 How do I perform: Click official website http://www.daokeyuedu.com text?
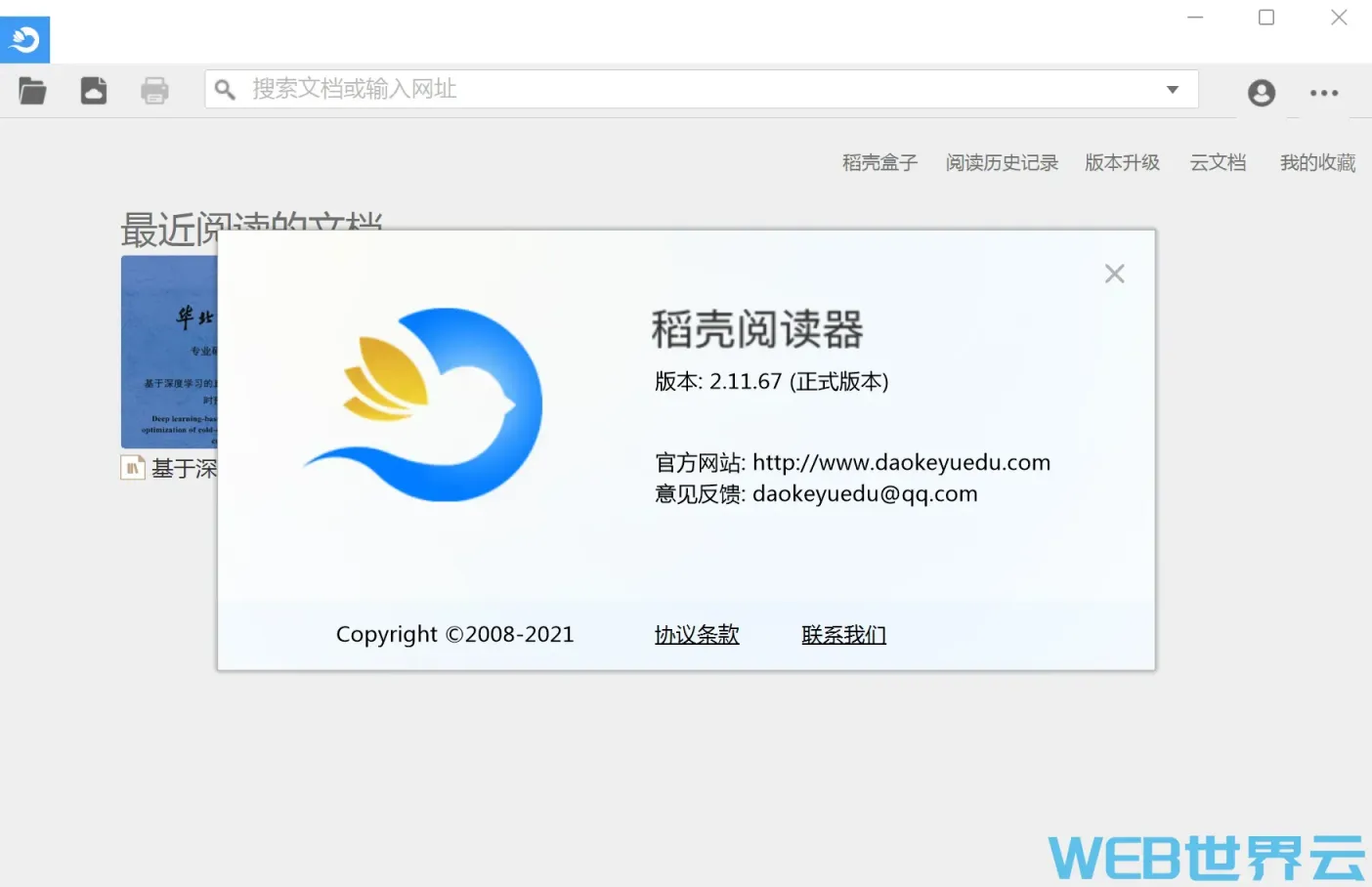click(901, 462)
